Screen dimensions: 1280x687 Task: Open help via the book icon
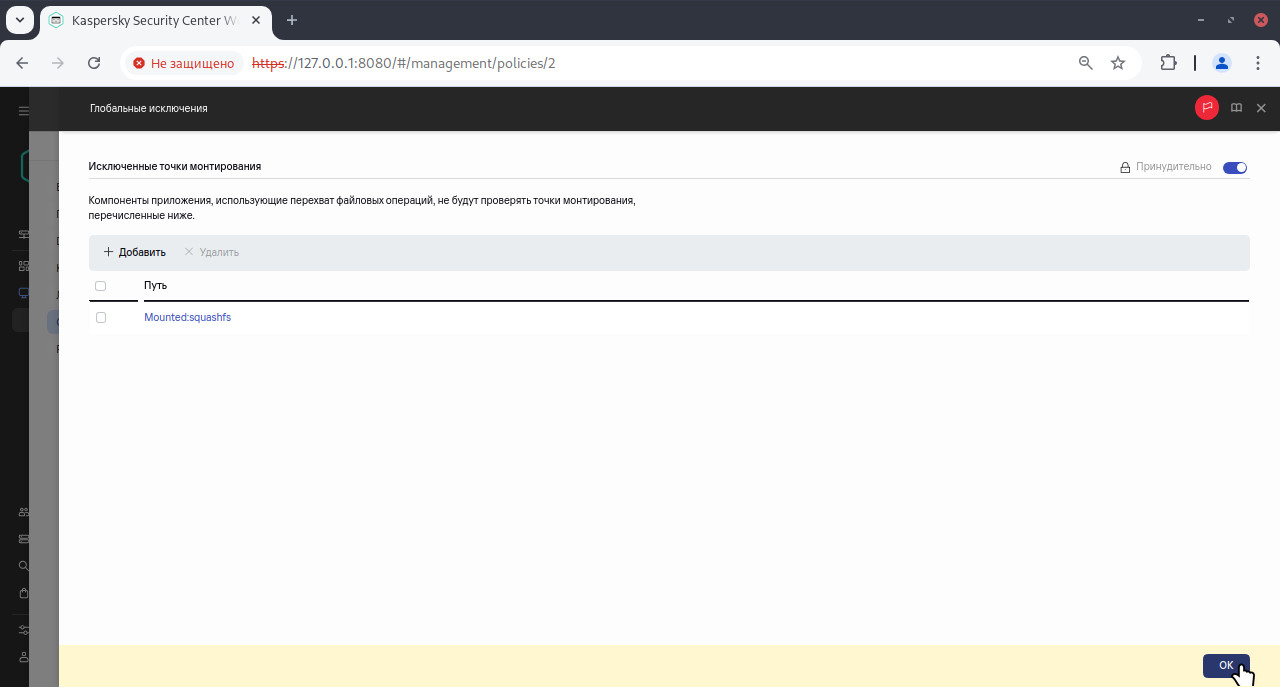point(1236,108)
